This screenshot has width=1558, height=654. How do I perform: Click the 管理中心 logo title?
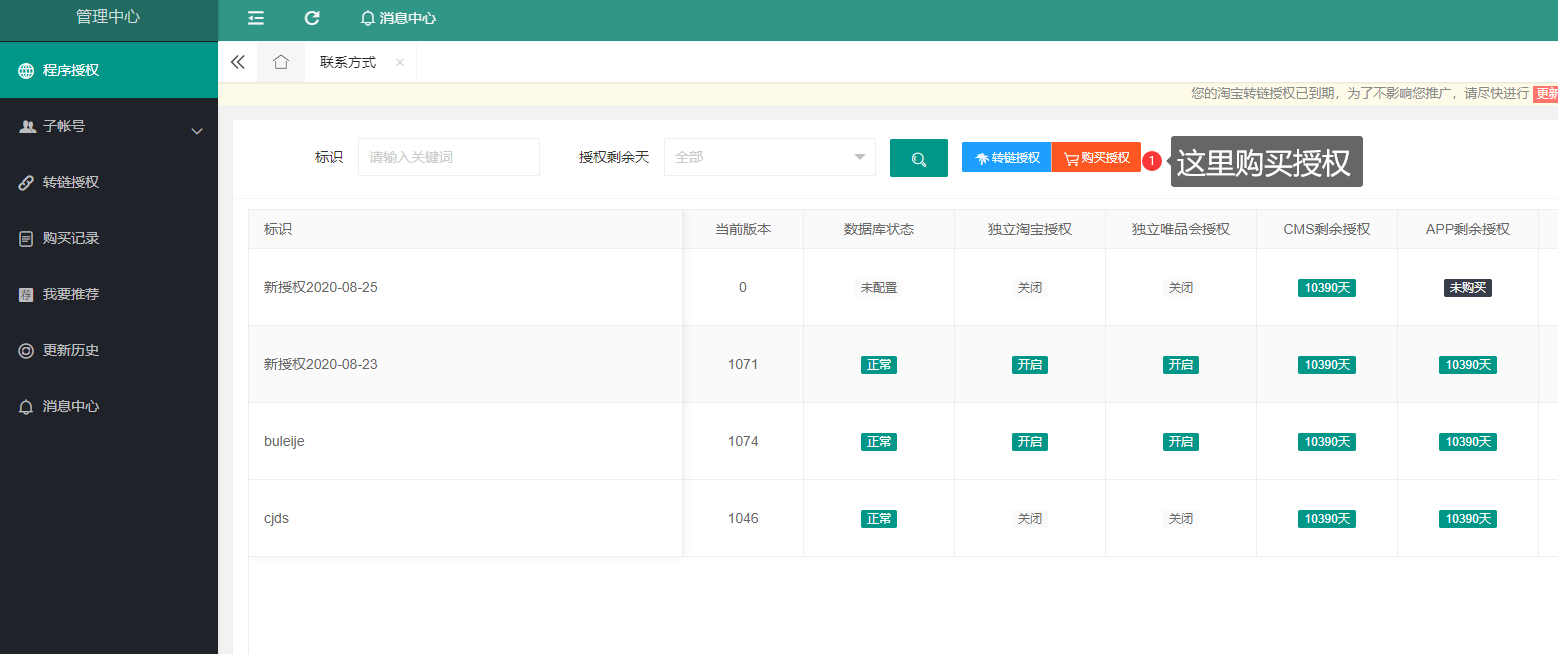point(108,17)
